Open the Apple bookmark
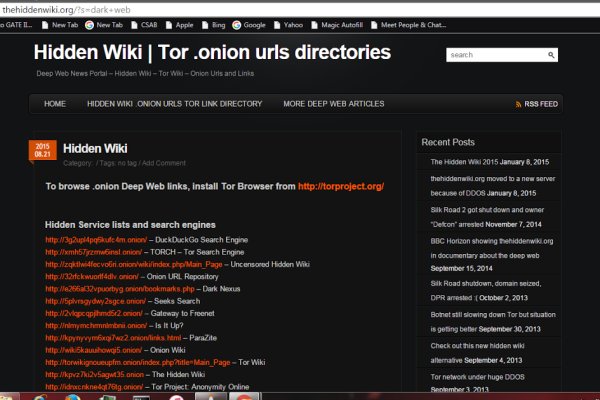The height and width of the screenshot is (400, 600). 179,25
